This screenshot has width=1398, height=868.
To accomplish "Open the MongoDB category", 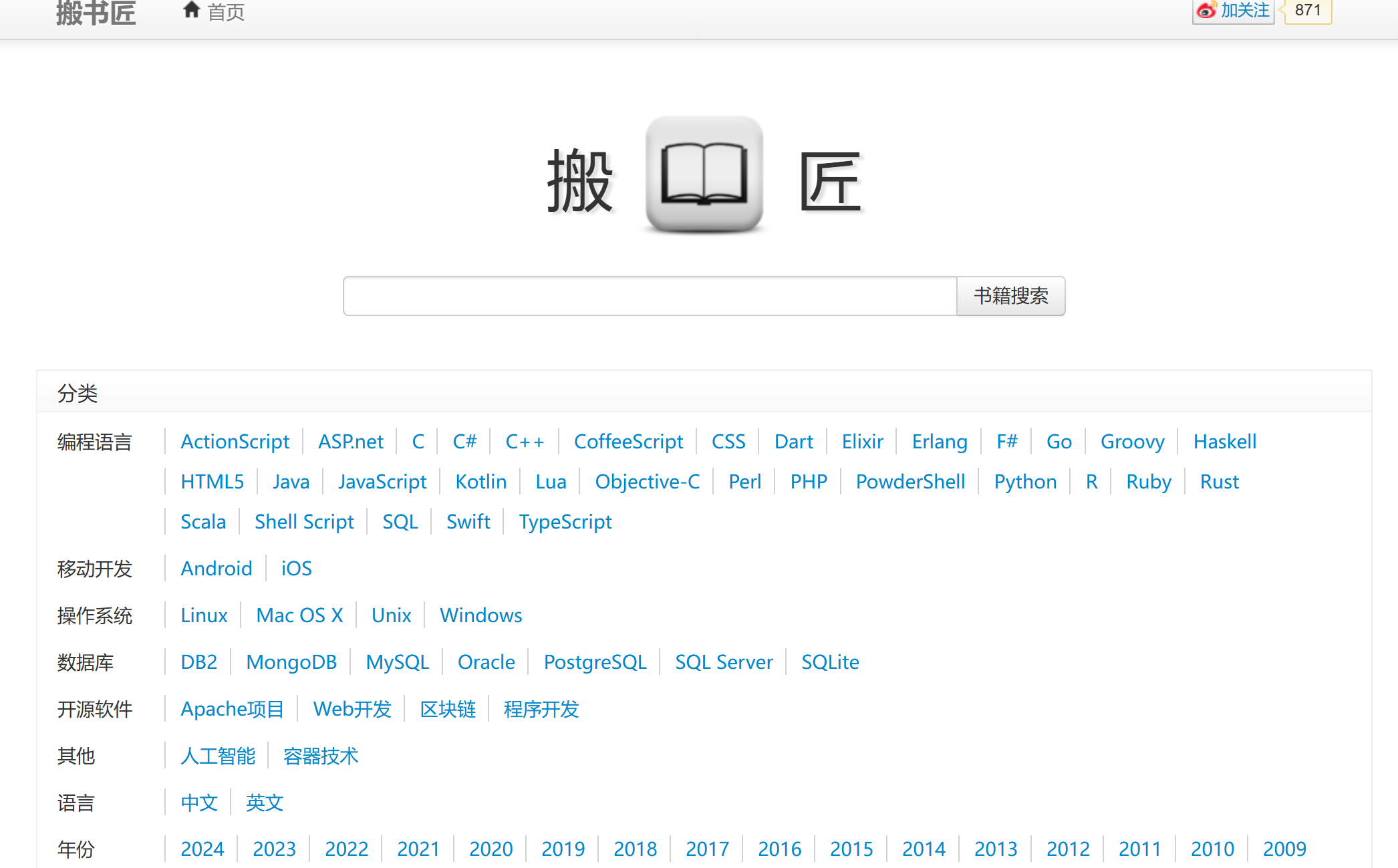I will pos(291,662).
